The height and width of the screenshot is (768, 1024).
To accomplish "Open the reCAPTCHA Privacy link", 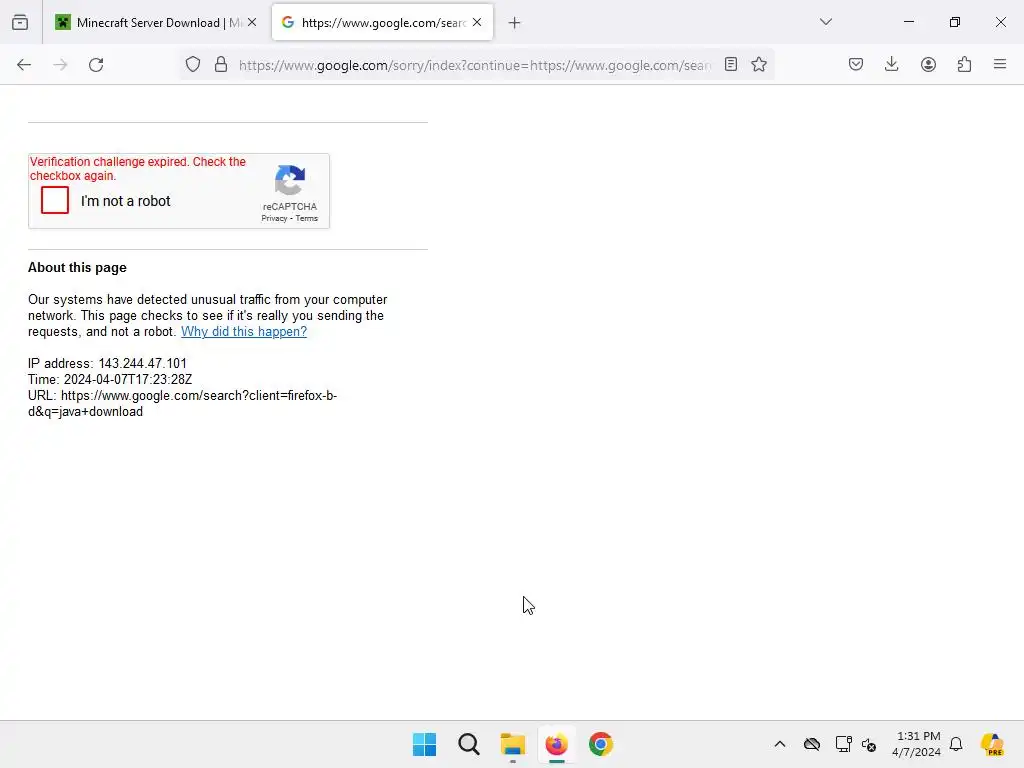I will 274,219.
